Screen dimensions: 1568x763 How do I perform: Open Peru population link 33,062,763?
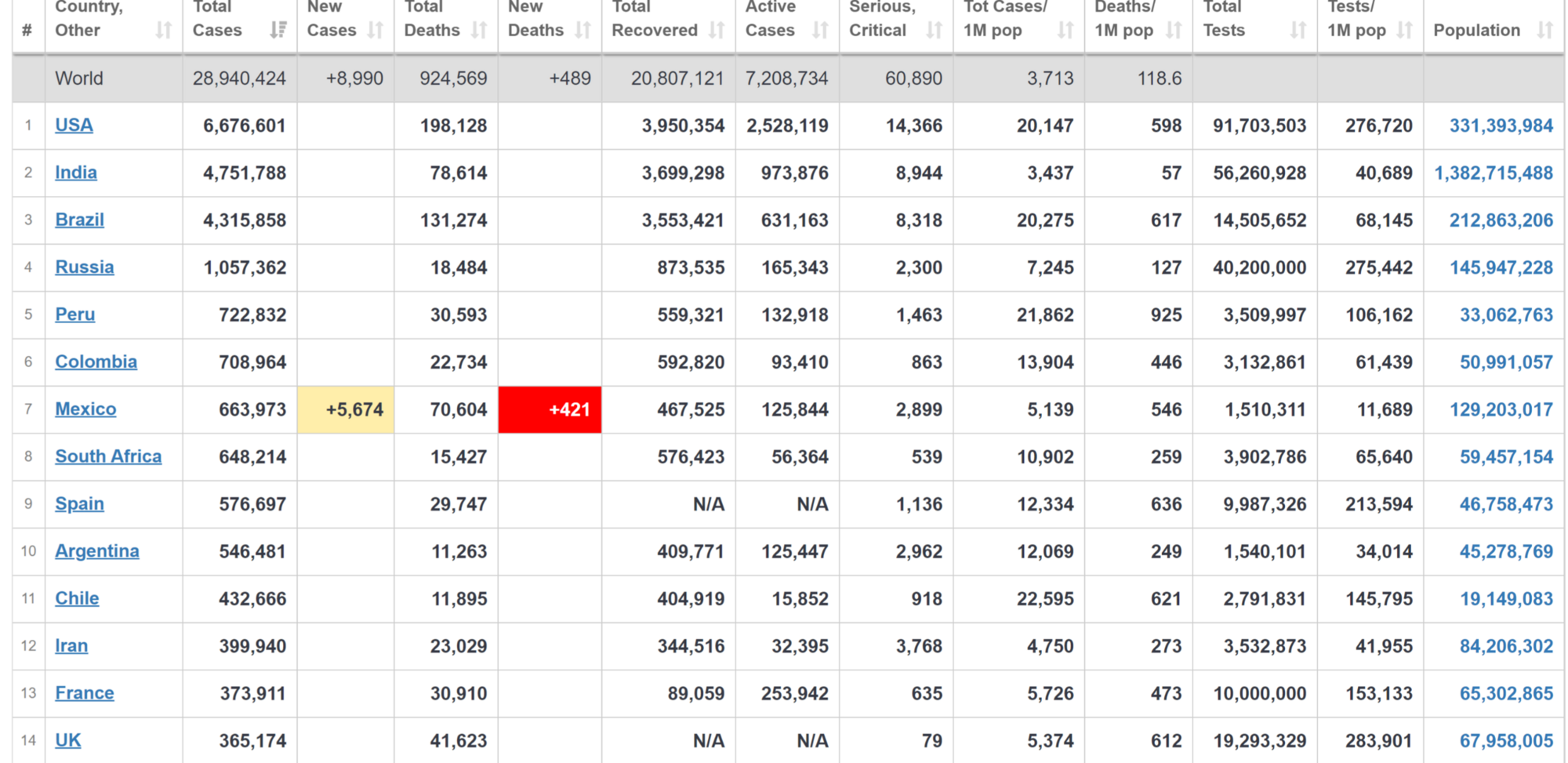tap(1506, 314)
